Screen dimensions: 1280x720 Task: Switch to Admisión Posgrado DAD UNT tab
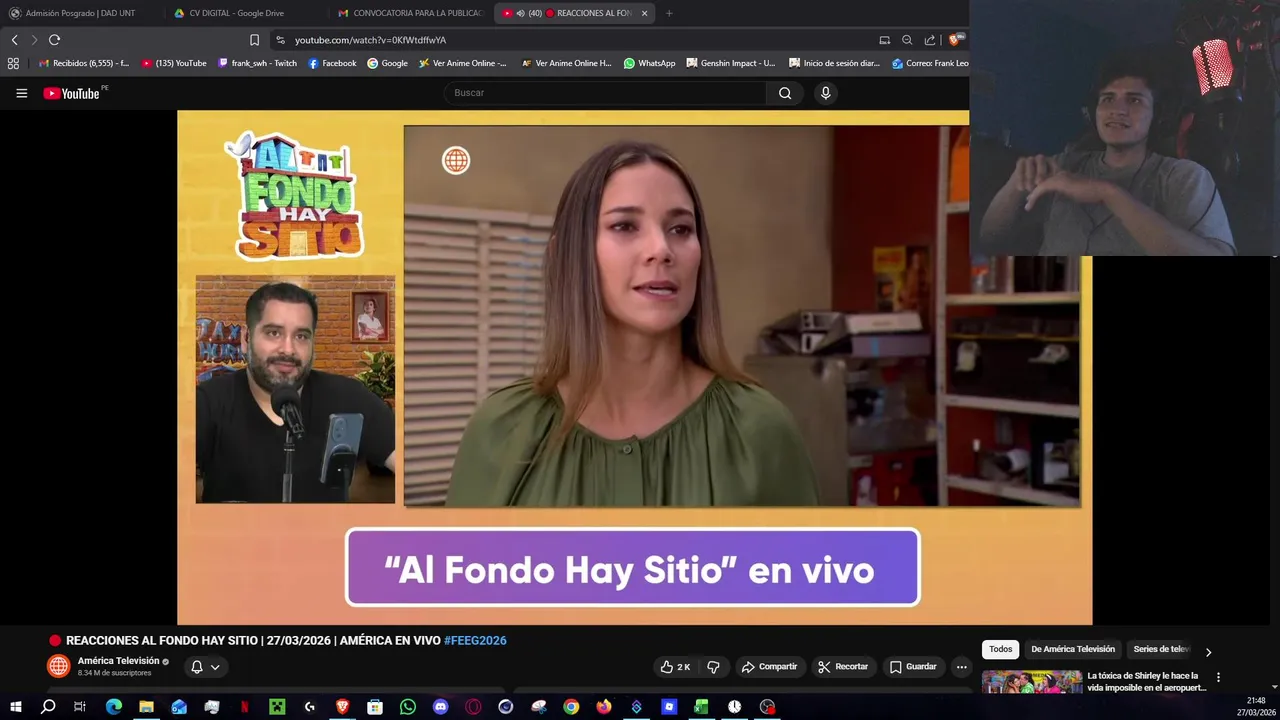coord(80,13)
